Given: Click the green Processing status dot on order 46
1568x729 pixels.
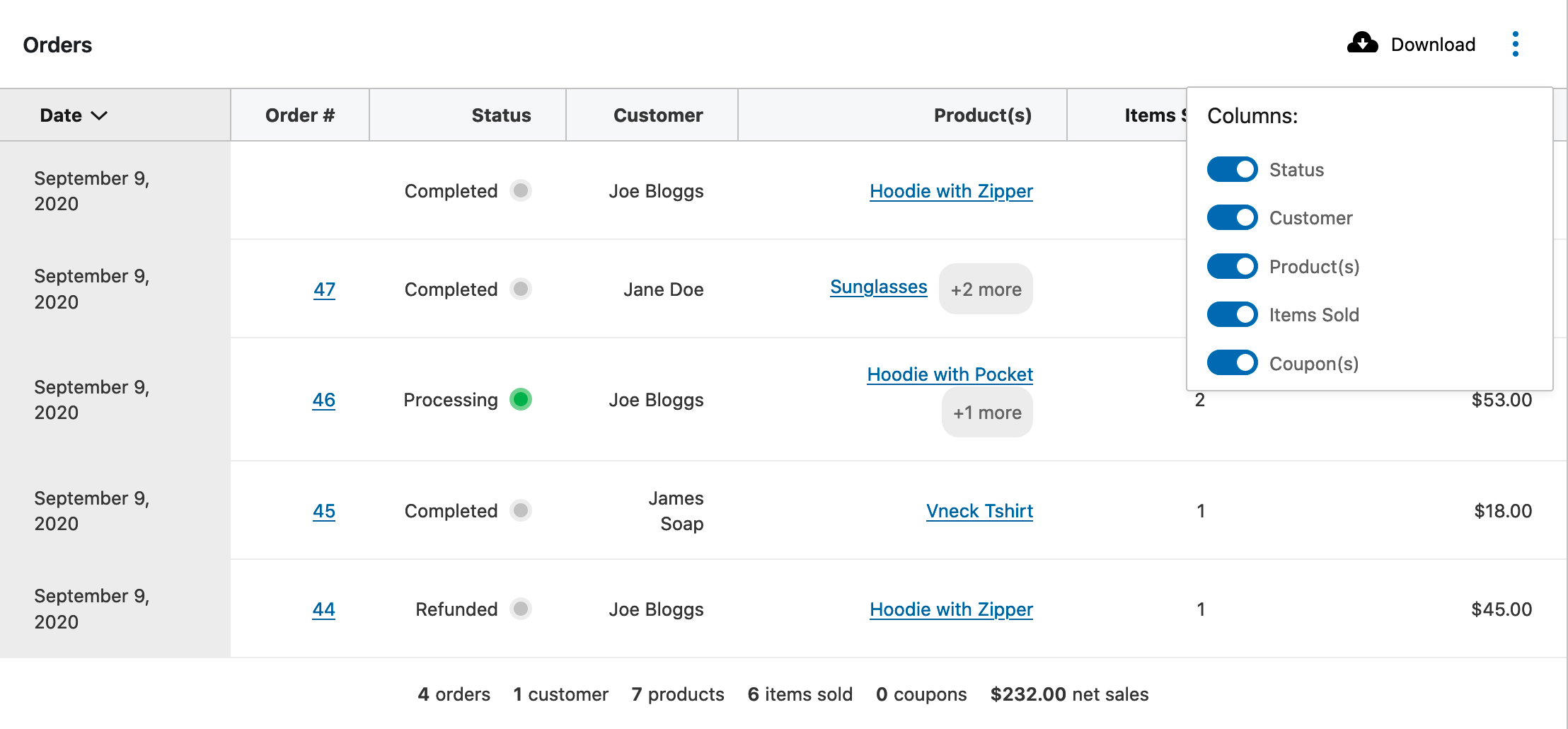Looking at the screenshot, I should click(521, 400).
